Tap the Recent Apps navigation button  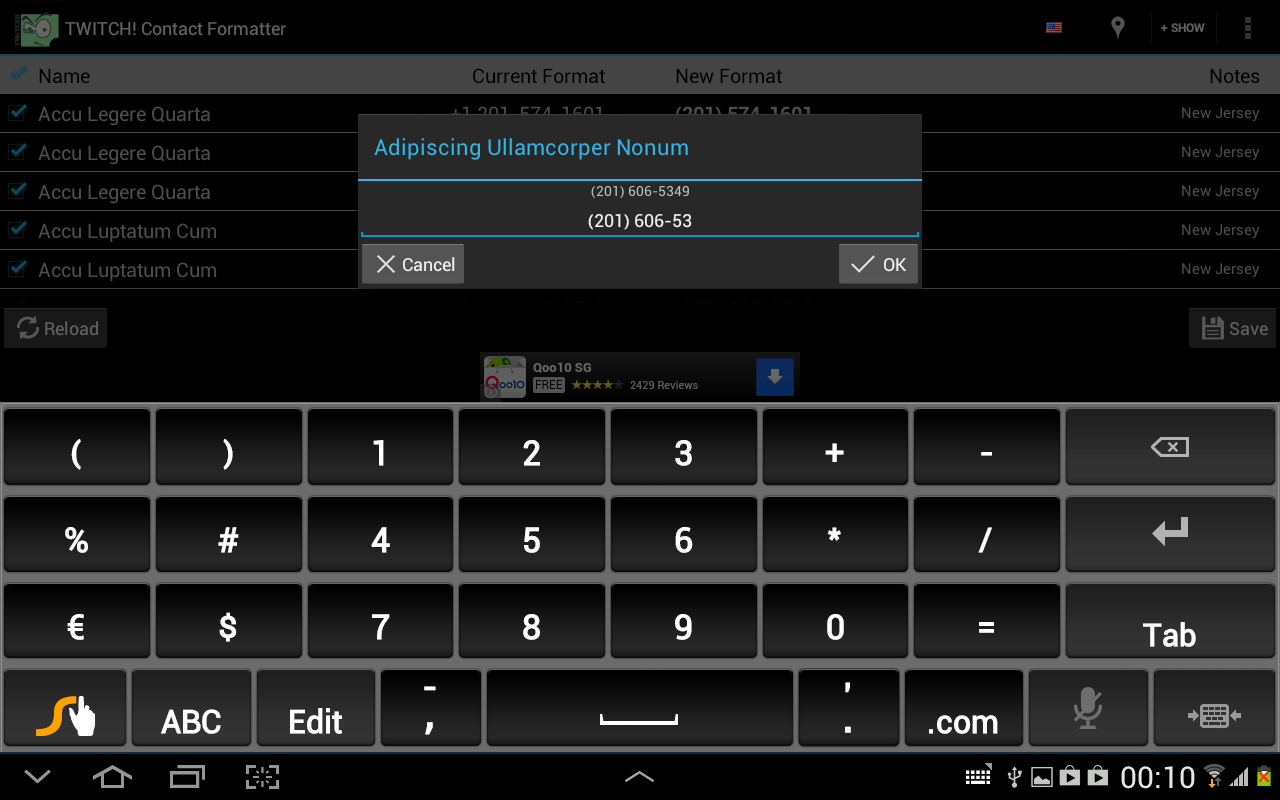187,776
